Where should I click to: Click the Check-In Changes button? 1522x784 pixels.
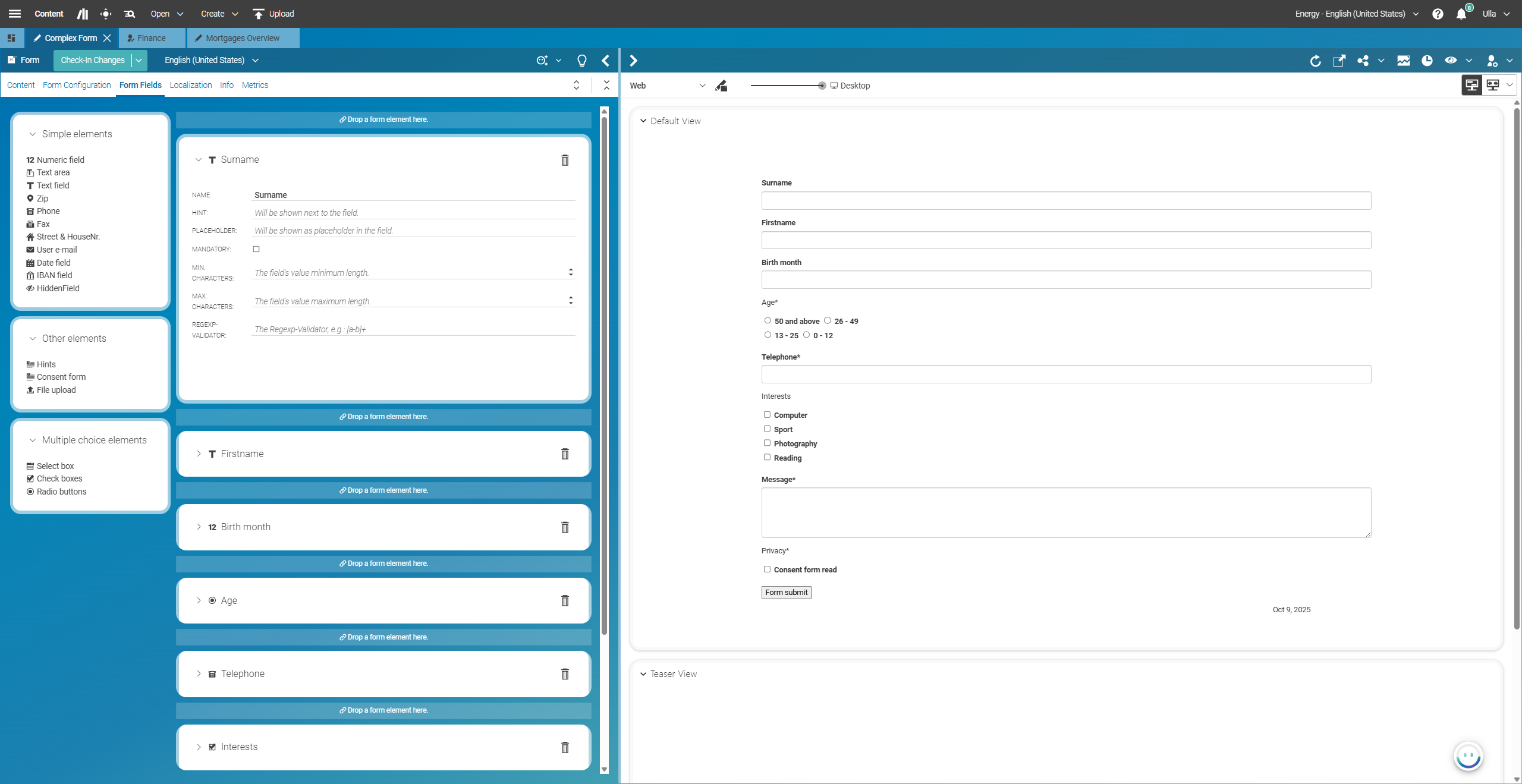[92, 60]
